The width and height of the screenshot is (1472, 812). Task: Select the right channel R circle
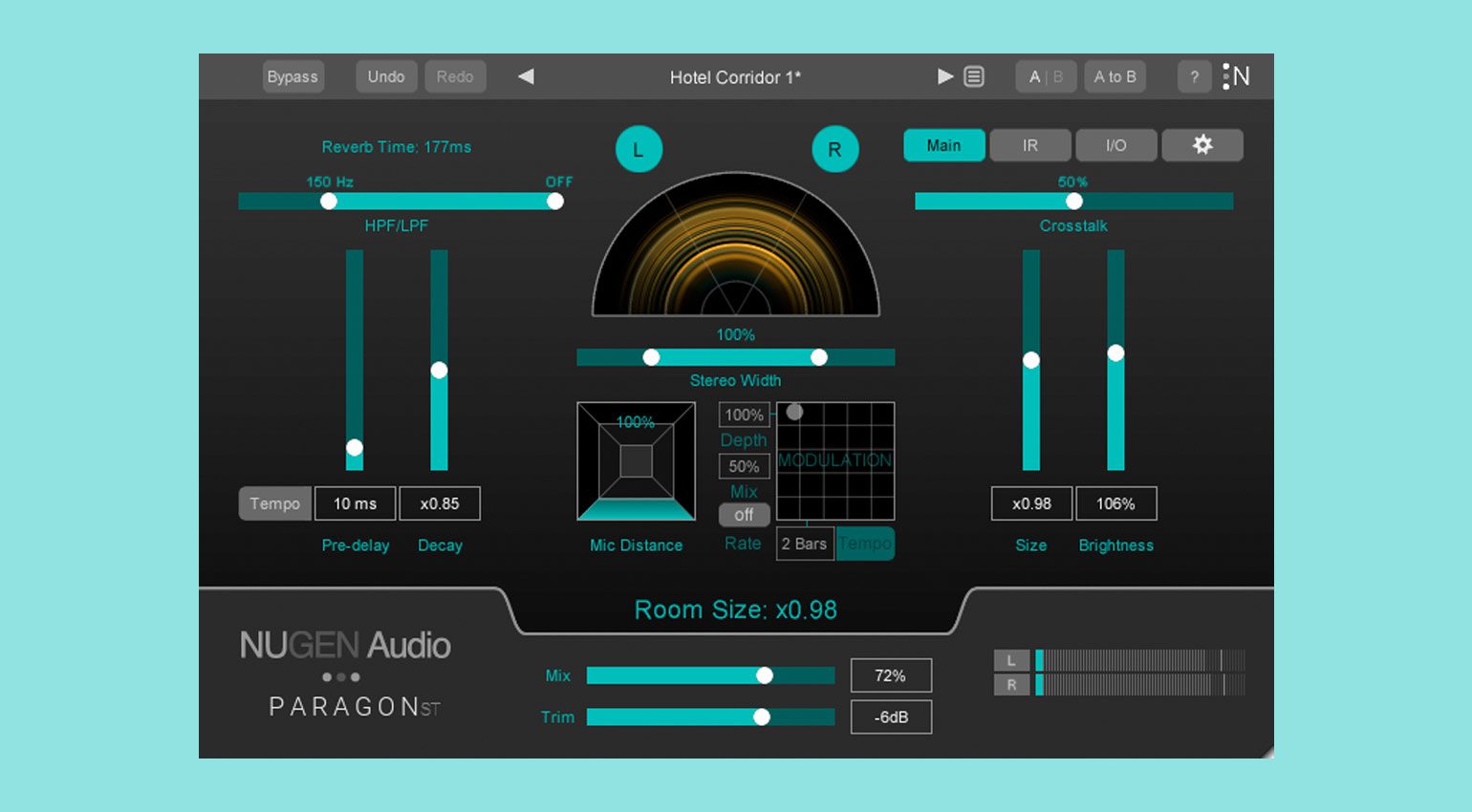pos(834,149)
